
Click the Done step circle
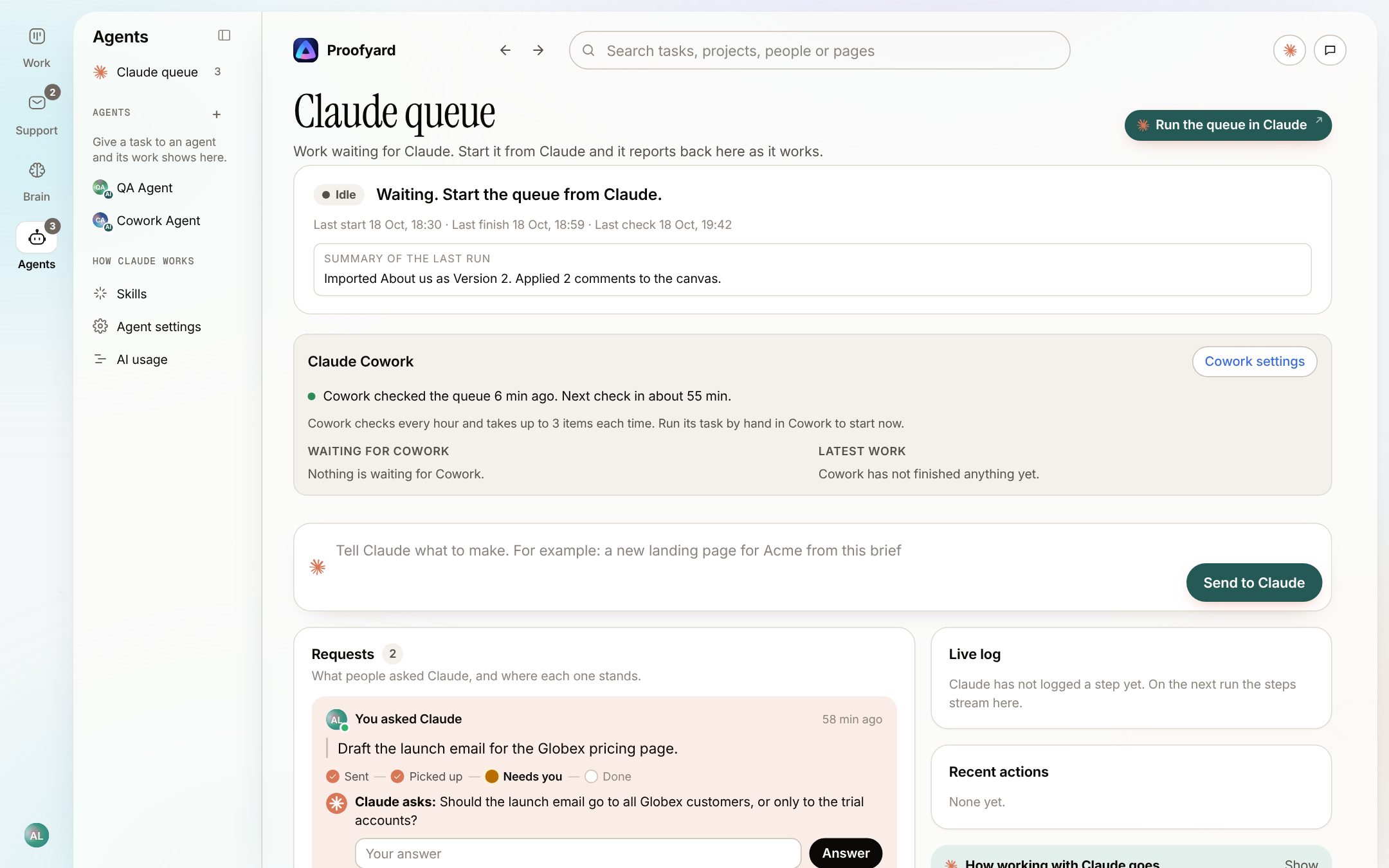click(x=592, y=776)
